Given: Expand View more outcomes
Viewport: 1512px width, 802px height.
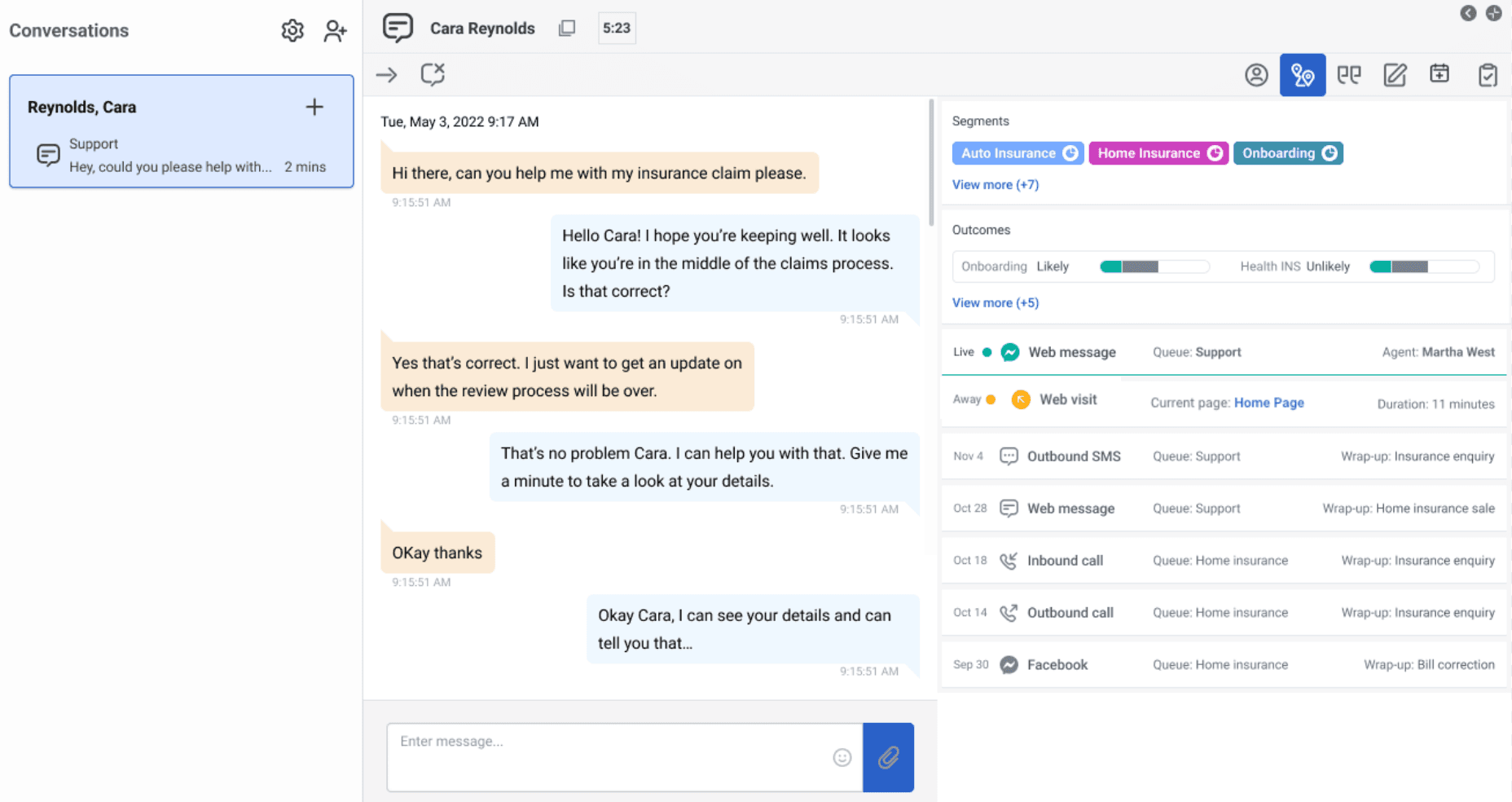Looking at the screenshot, I should click(x=995, y=302).
